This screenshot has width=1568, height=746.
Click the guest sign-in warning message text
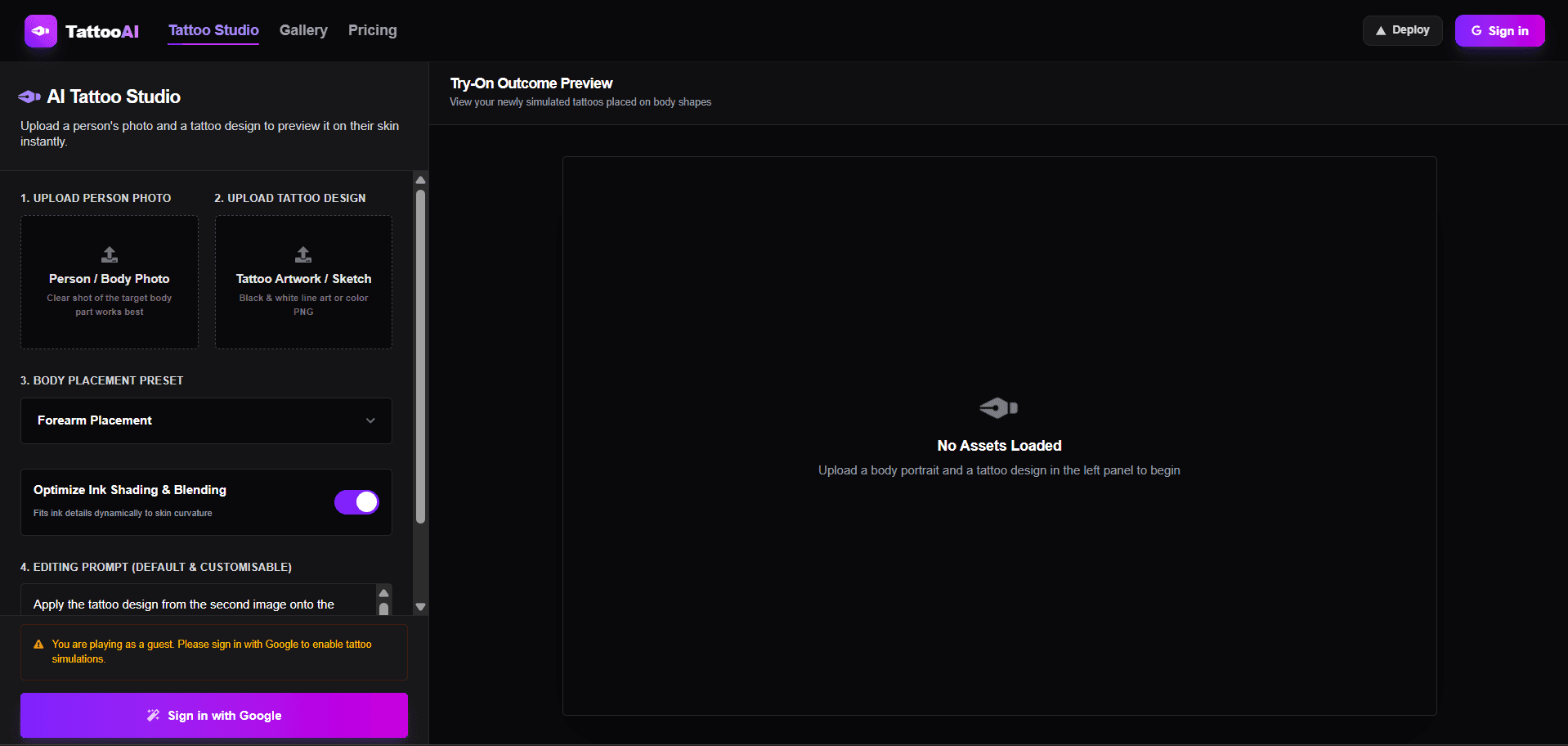(212, 652)
